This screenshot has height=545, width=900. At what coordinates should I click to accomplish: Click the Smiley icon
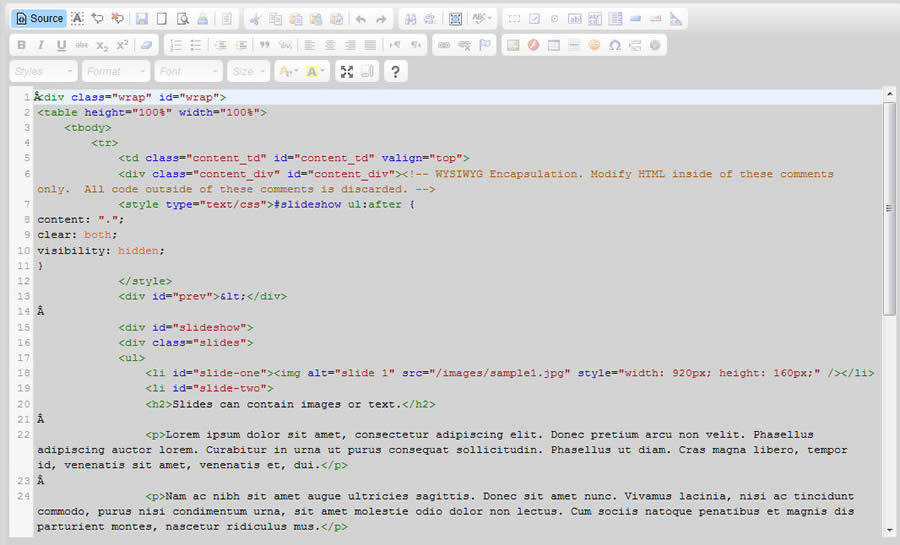(594, 45)
